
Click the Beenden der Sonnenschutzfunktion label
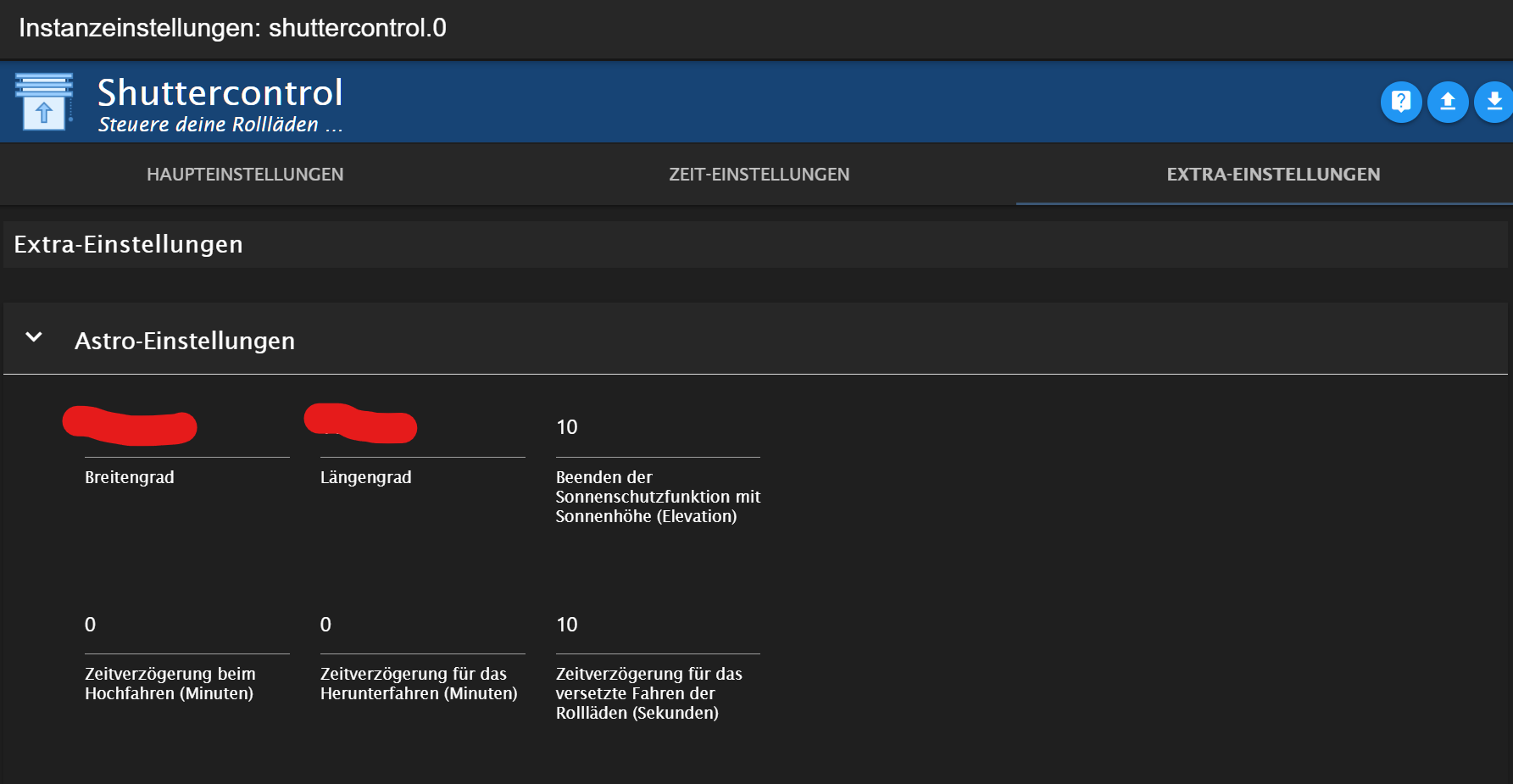click(x=659, y=497)
